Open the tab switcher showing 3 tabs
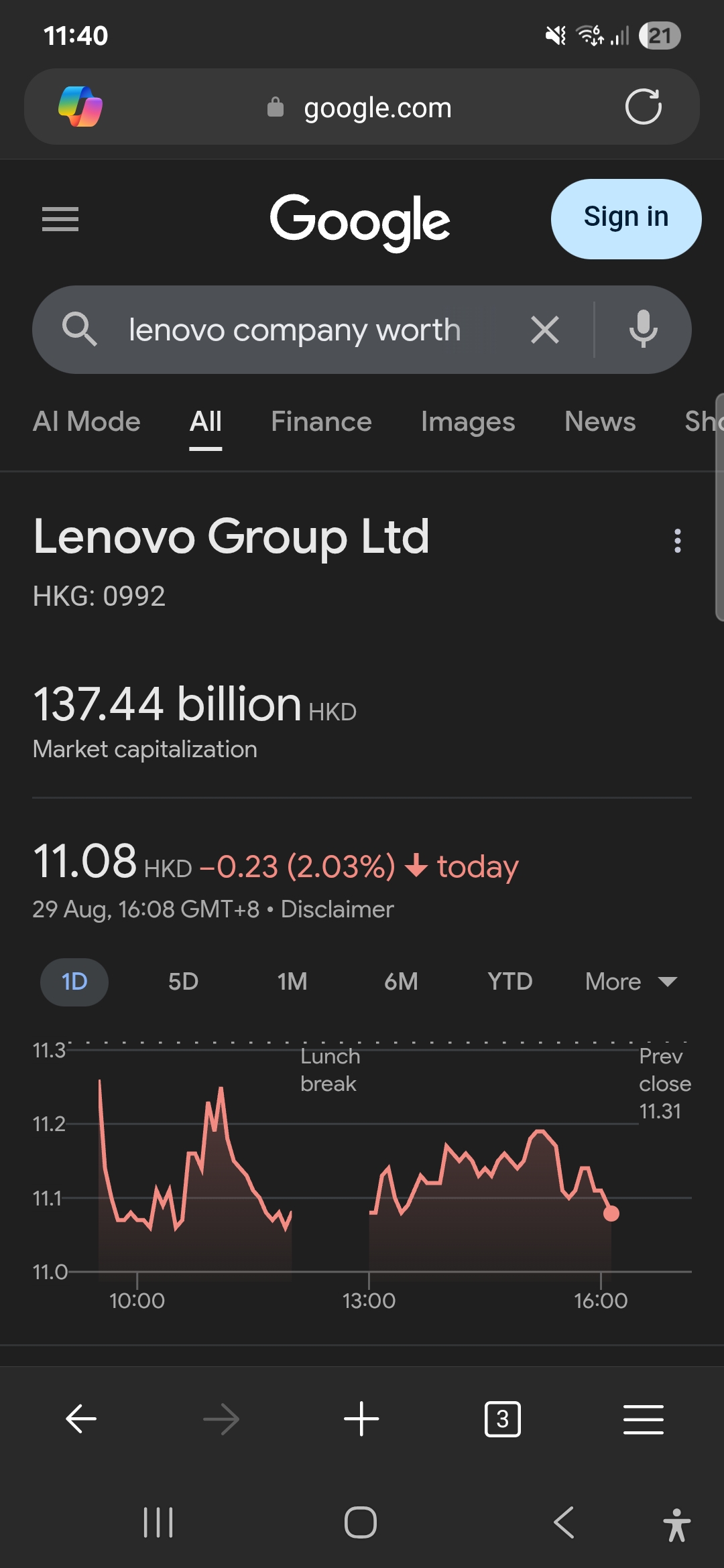This screenshot has height=1568, width=724. click(x=502, y=1419)
